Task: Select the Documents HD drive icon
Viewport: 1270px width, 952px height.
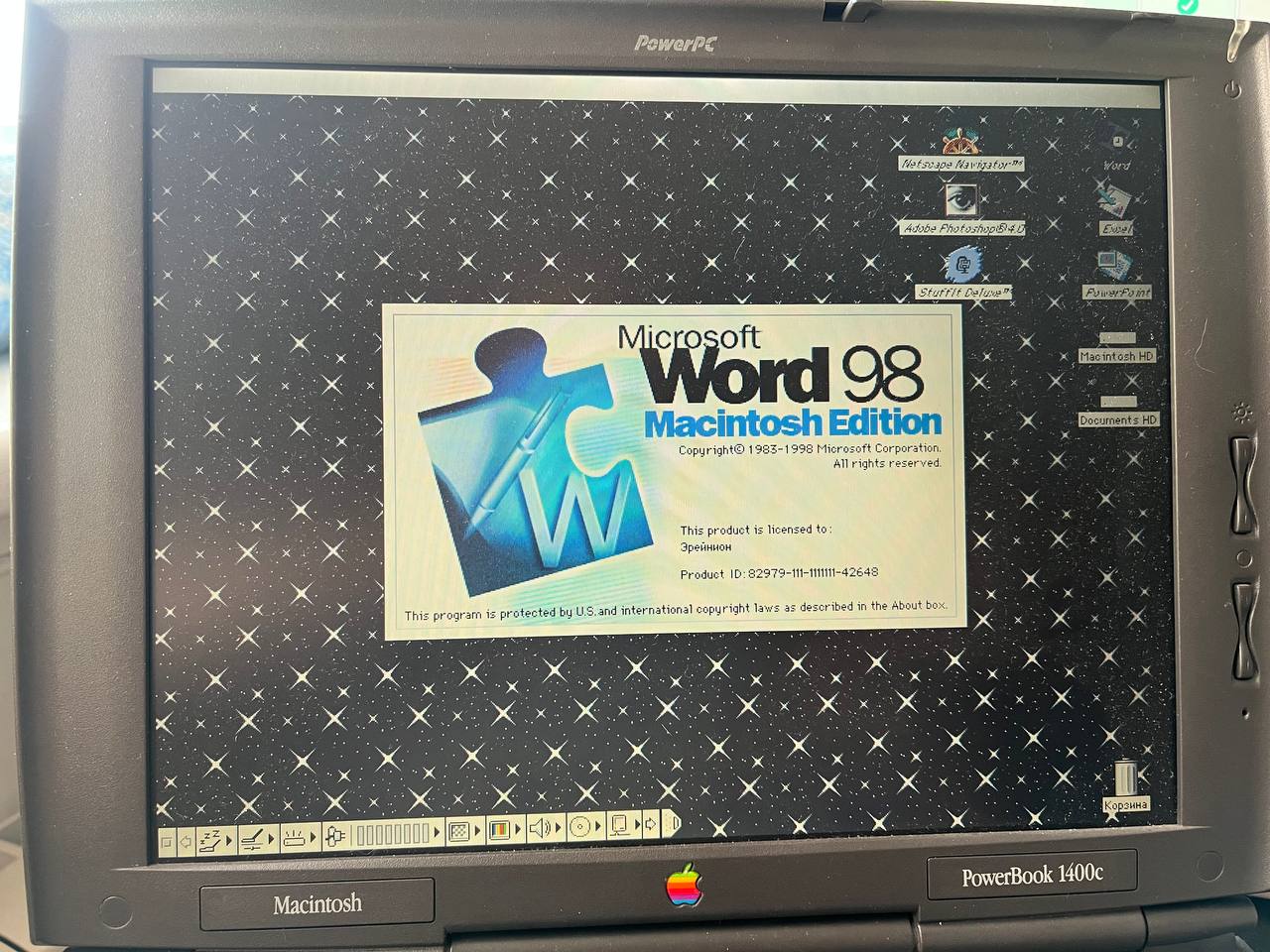Action: coord(1117,404)
